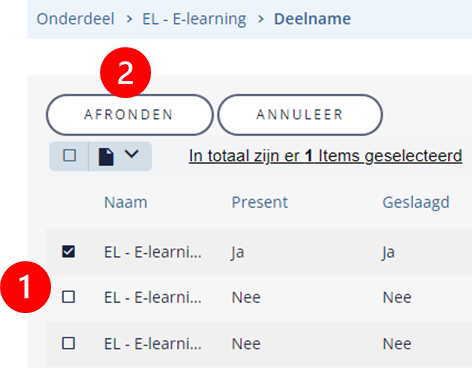
Task: Select the Deelname breadcrumb item
Action: point(312,19)
